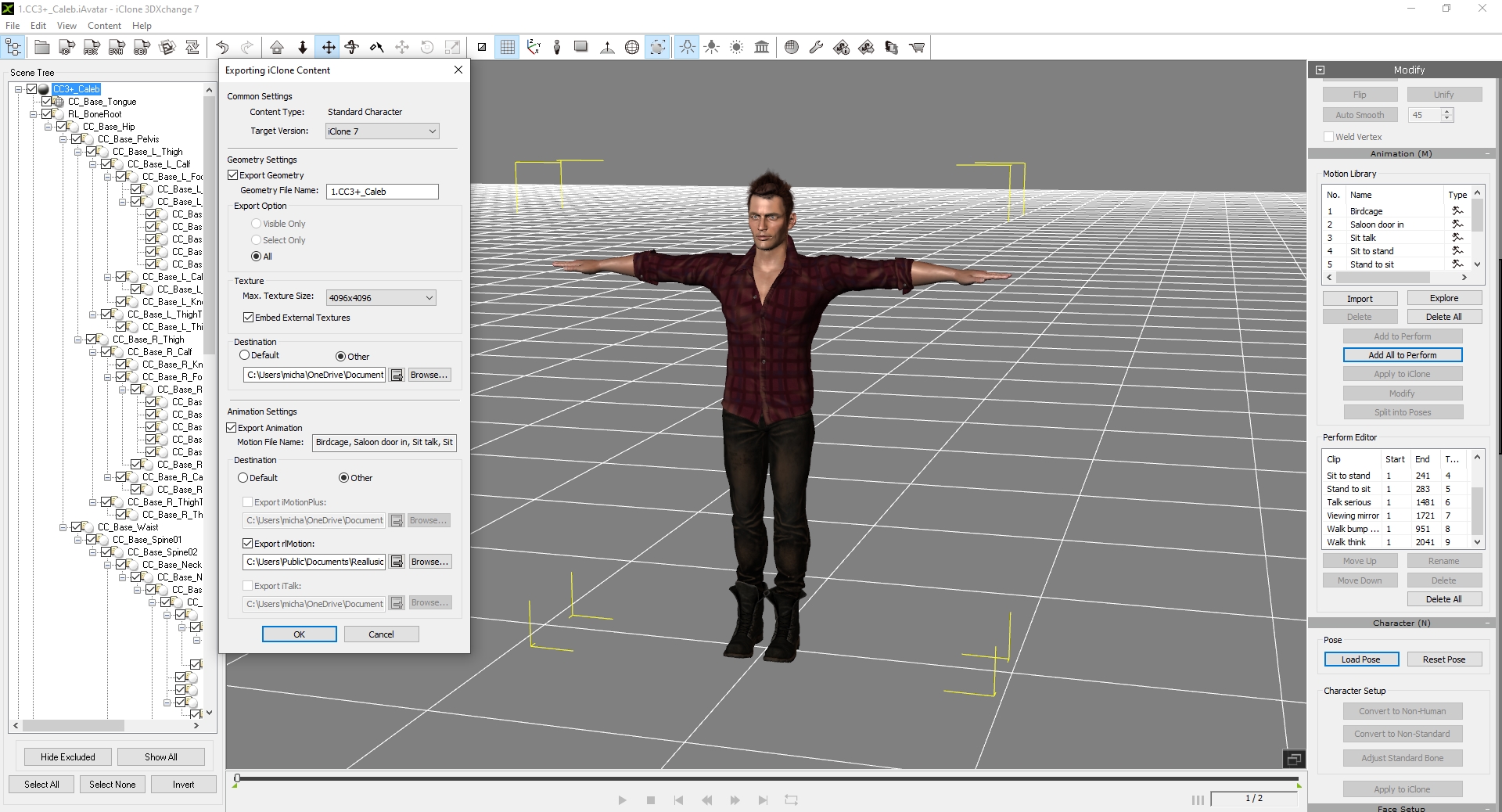Open the File menu
This screenshot has height=812, width=1502.
click(13, 26)
